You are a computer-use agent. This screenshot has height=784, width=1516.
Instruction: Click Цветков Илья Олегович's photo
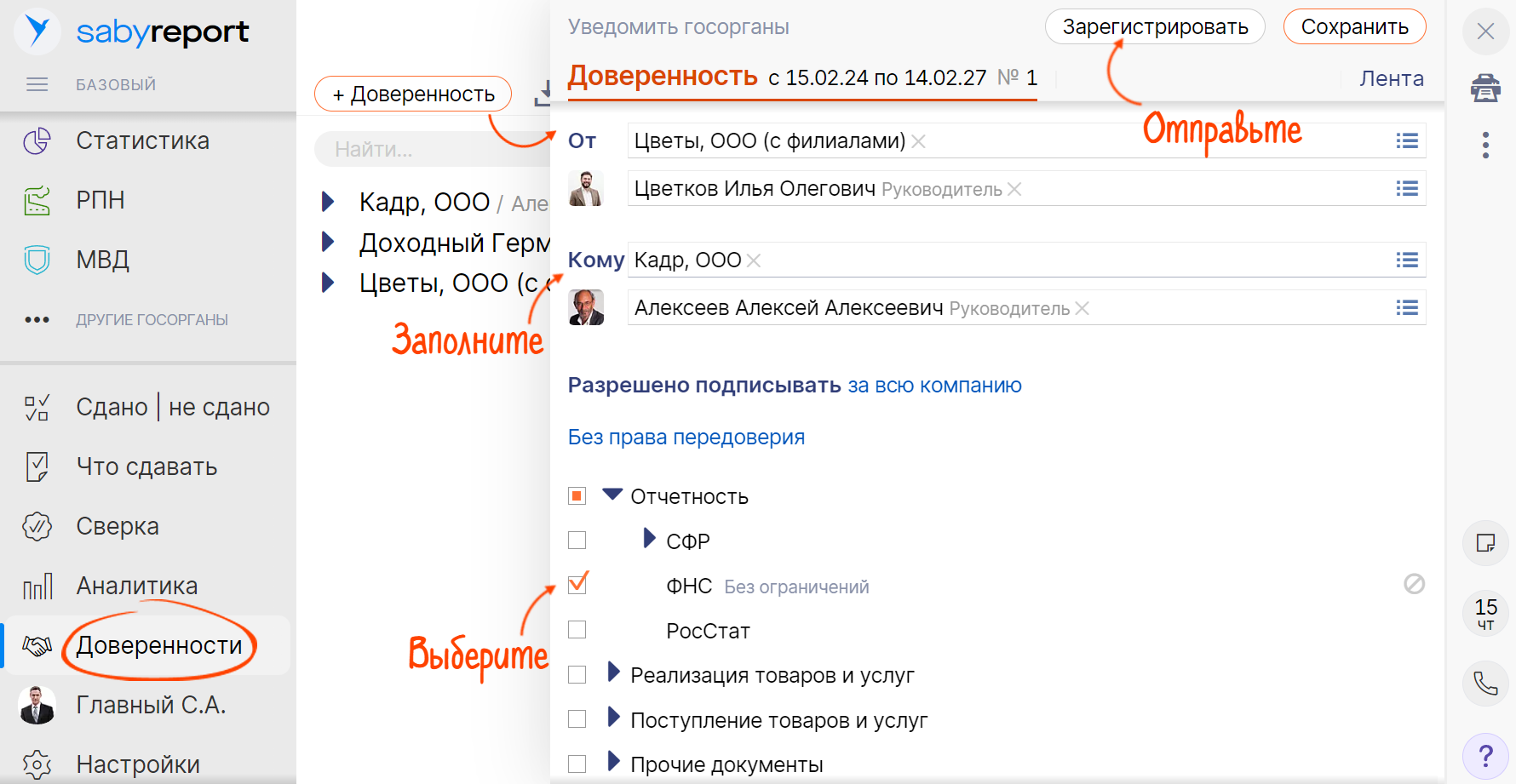pyautogui.click(x=586, y=189)
